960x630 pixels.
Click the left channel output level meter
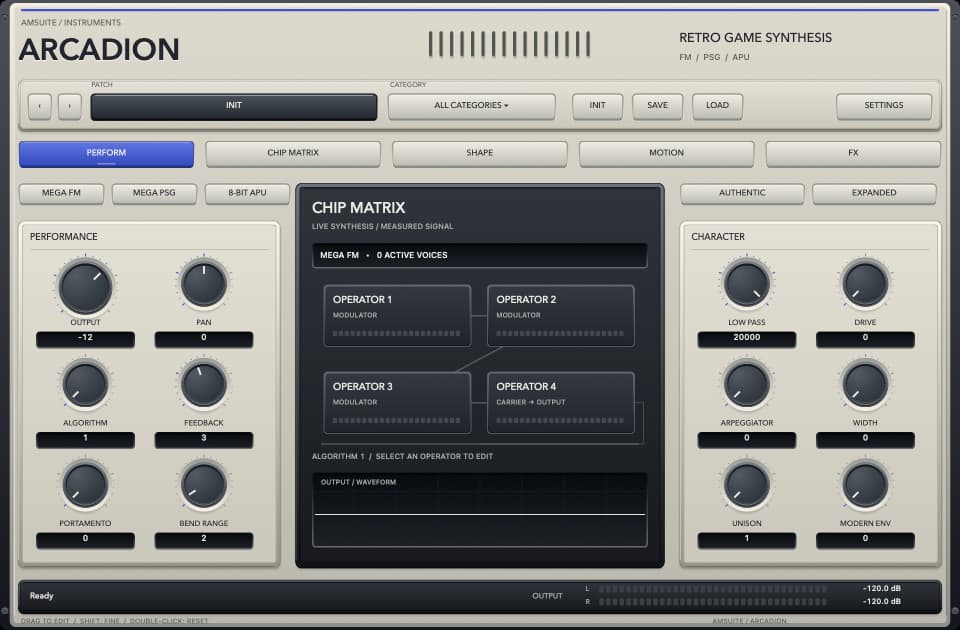pyautogui.click(x=713, y=589)
